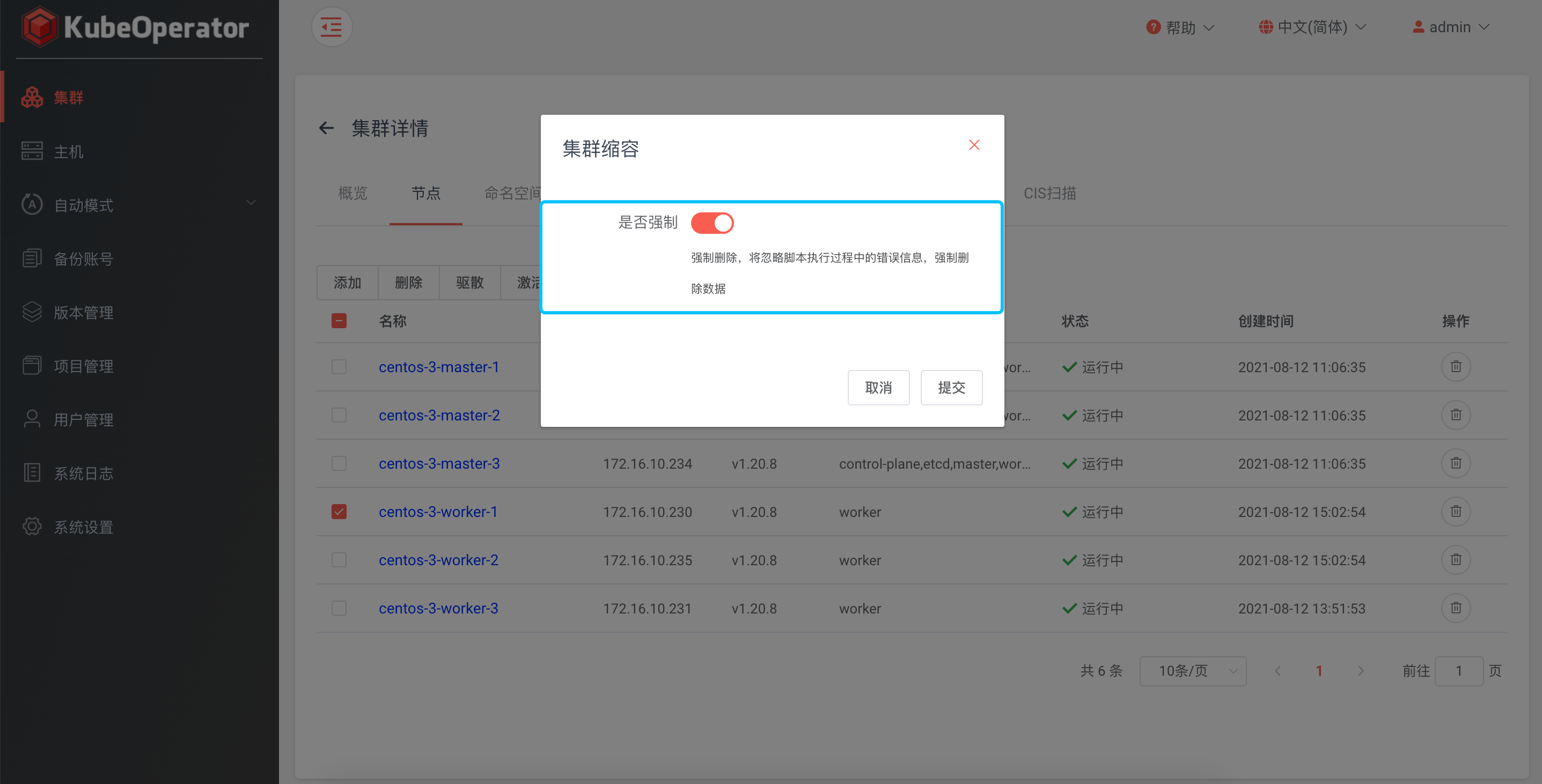Click the 激活 activate button
The width and height of the screenshot is (1542, 784).
tap(521, 283)
